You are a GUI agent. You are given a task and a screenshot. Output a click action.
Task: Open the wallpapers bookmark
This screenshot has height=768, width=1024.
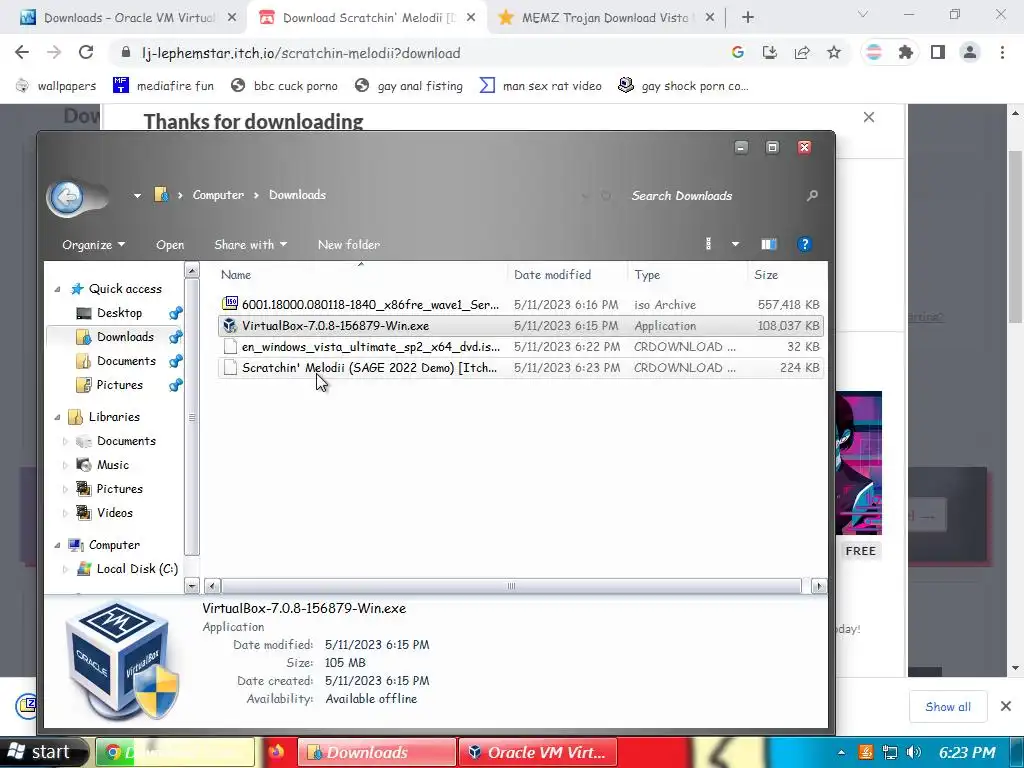click(x=56, y=86)
